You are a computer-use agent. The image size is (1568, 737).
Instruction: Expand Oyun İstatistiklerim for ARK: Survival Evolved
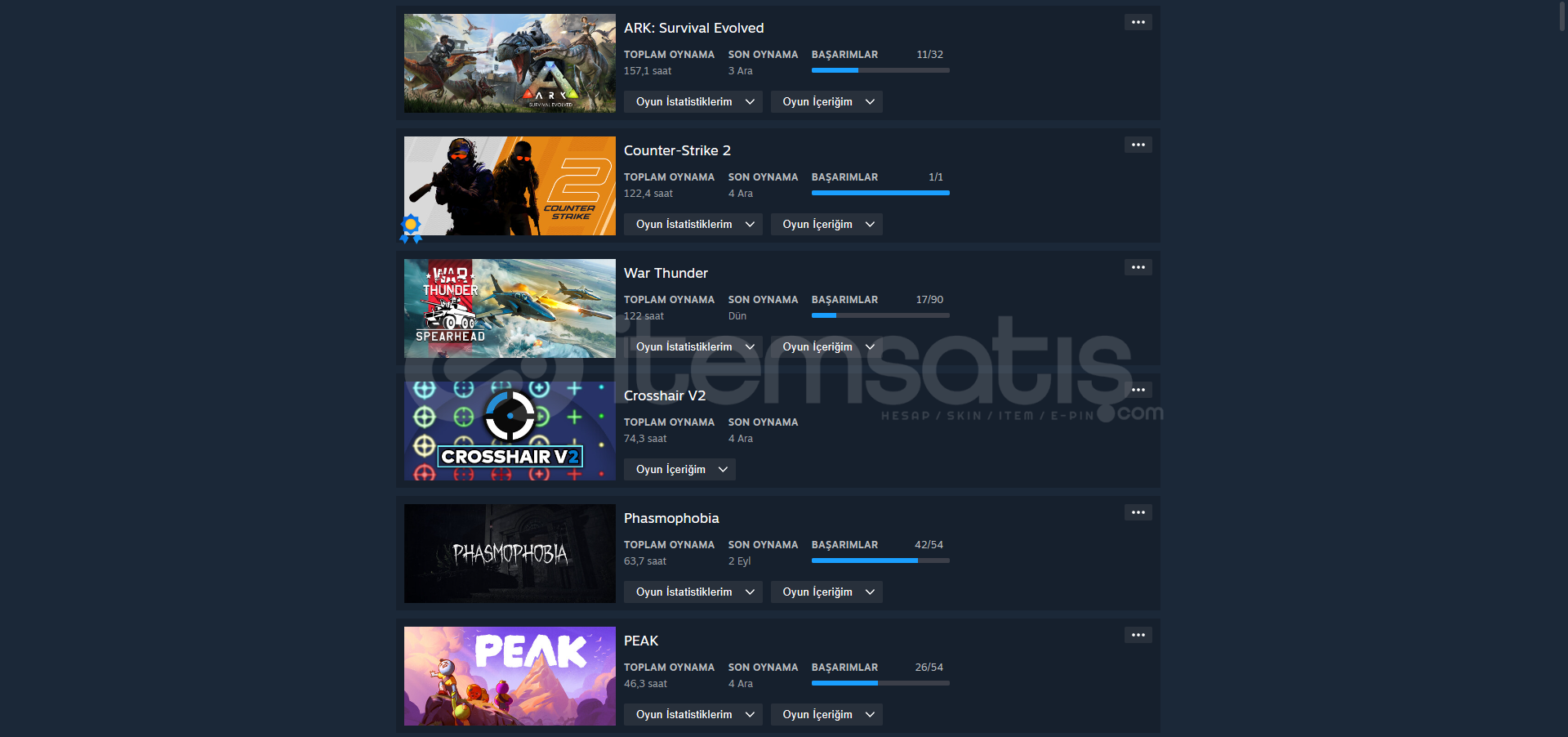point(693,101)
